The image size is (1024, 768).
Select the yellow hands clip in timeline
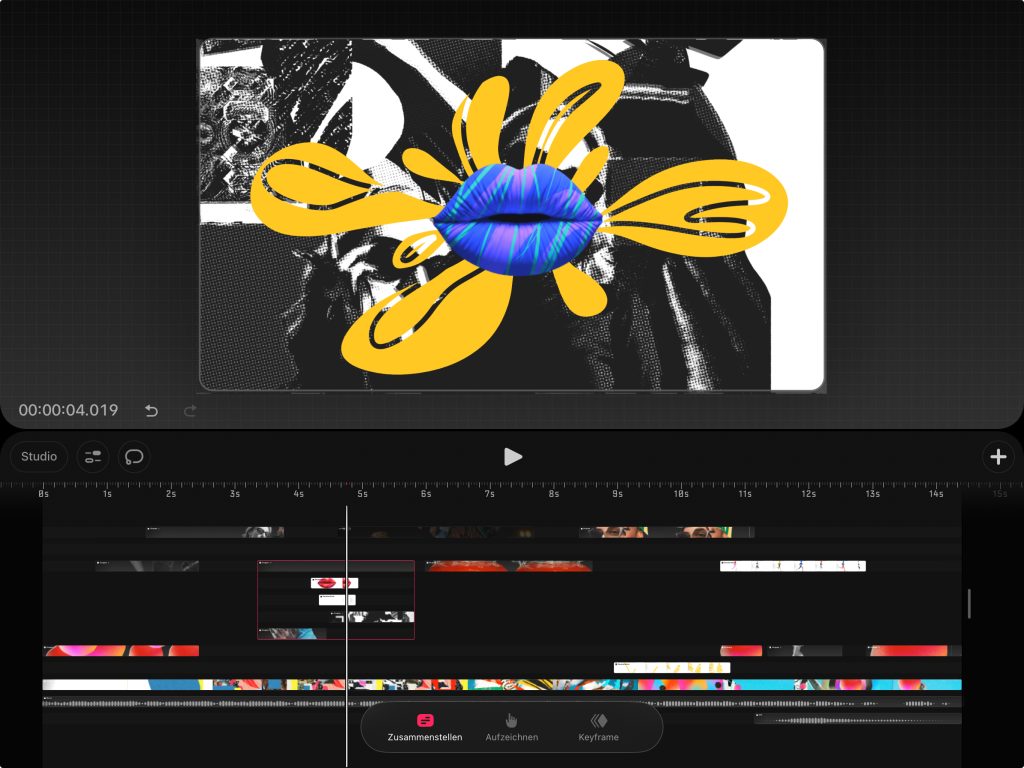[x=672, y=667]
